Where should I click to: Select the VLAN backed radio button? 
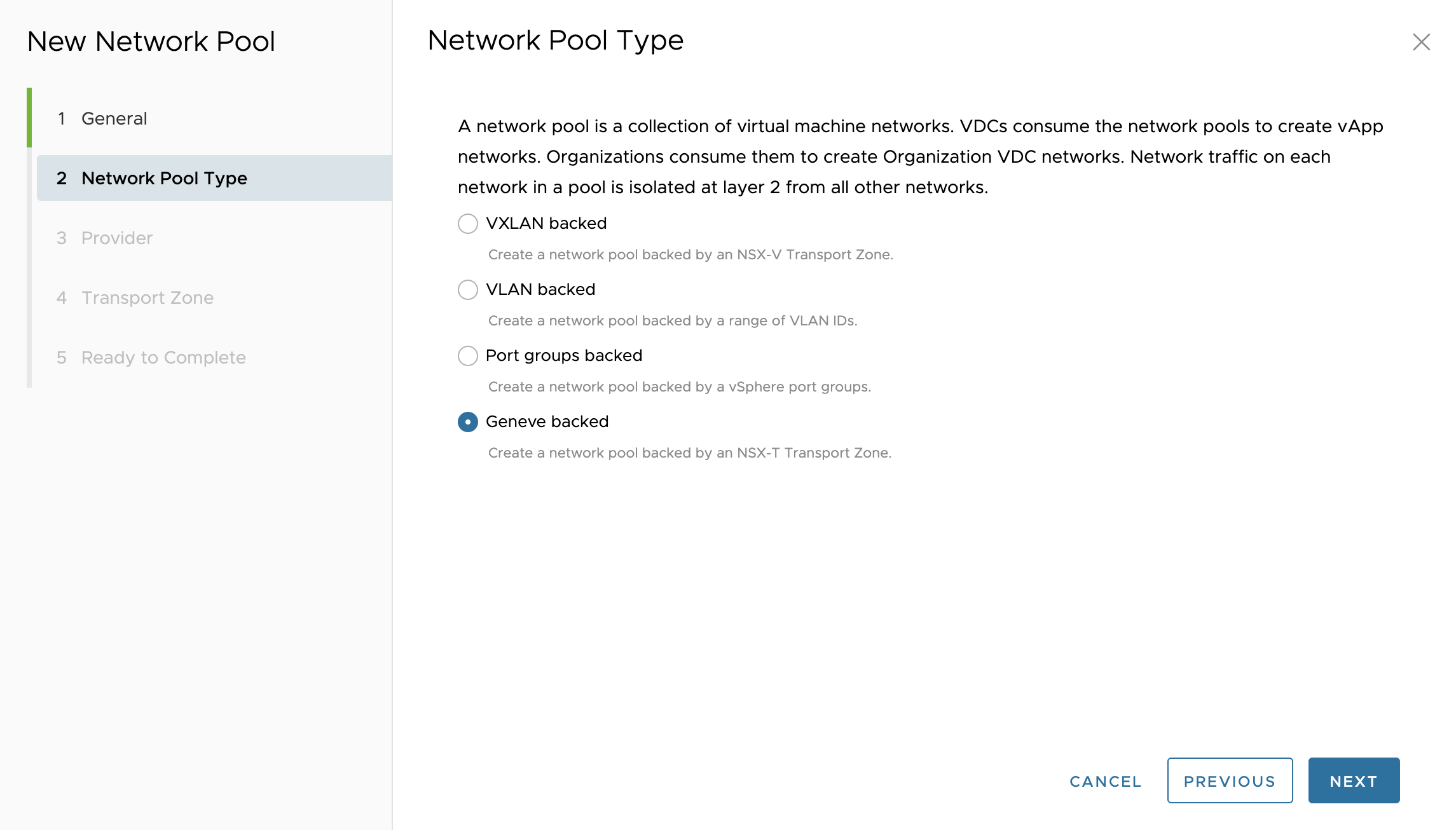(x=468, y=290)
